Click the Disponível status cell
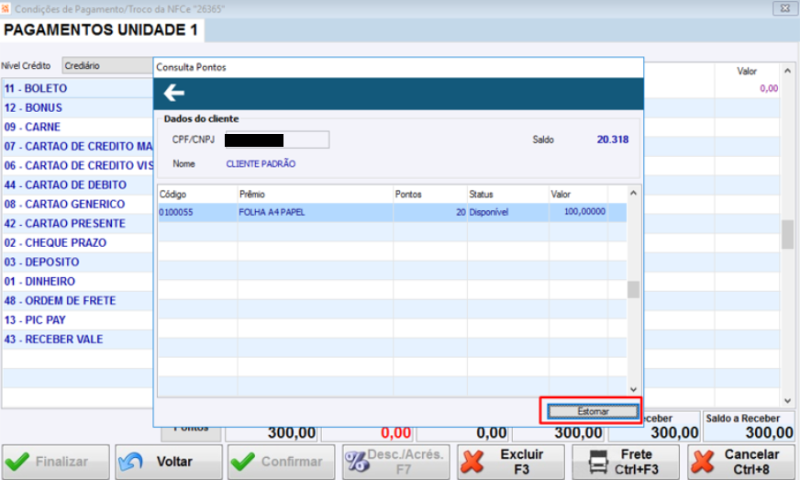800x480 pixels. pyautogui.click(x=508, y=212)
